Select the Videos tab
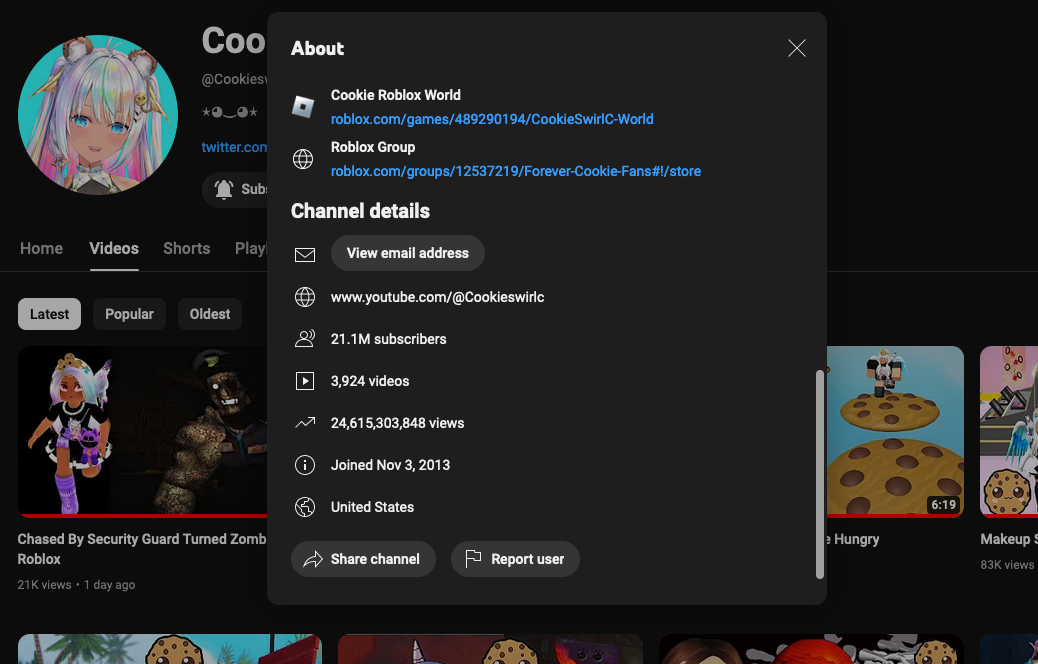This screenshot has height=664, width=1038. pos(114,248)
